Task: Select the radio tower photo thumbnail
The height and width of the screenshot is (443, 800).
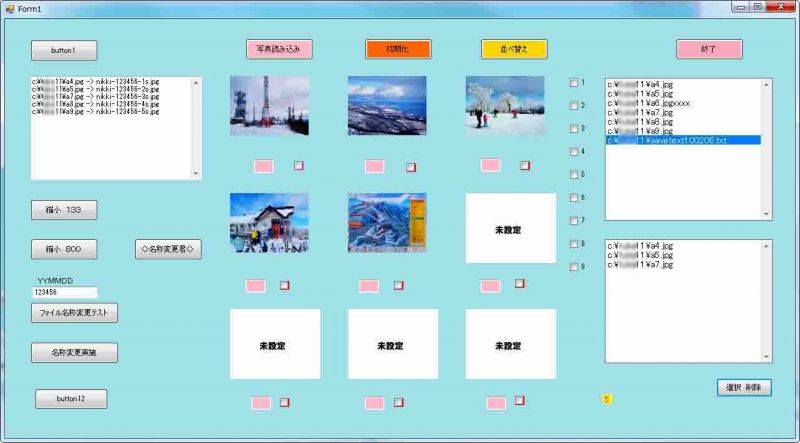Action: tap(269, 106)
